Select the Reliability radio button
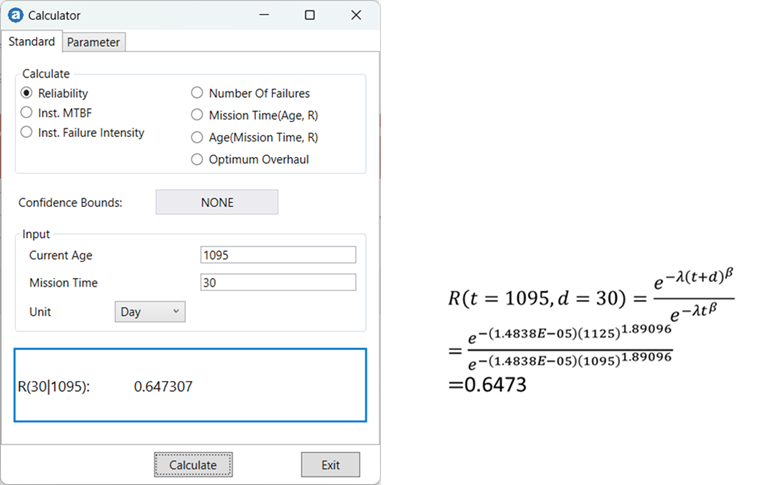Screen dimensions: 765x485 point(27,93)
